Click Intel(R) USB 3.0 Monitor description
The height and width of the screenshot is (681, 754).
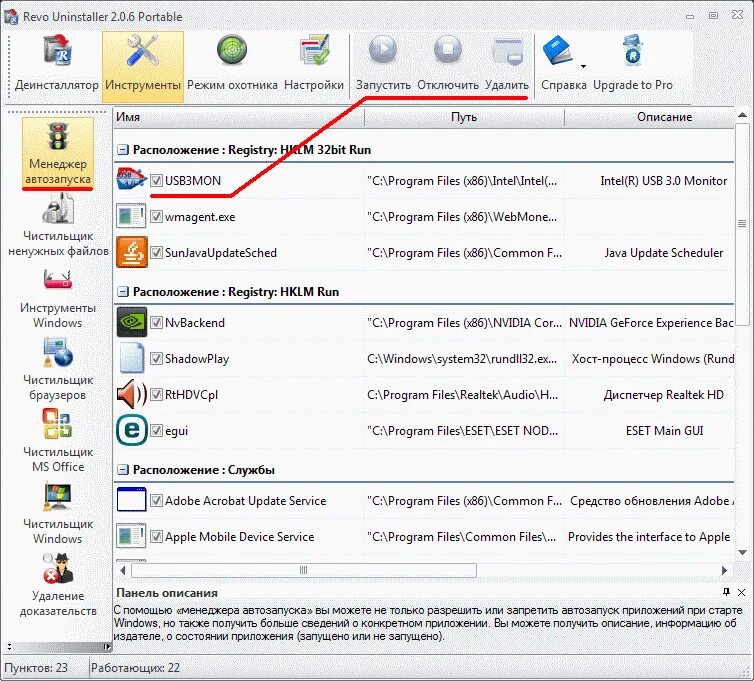[664, 180]
